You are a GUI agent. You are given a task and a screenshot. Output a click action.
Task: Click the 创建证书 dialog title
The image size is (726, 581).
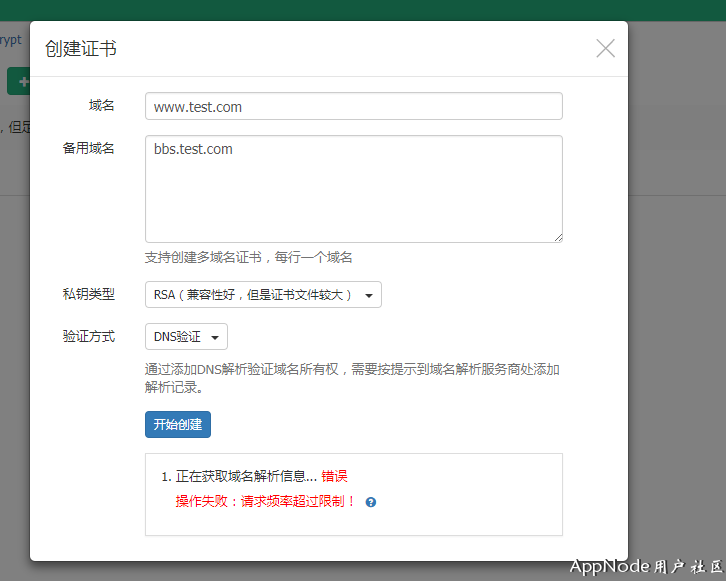pos(81,48)
